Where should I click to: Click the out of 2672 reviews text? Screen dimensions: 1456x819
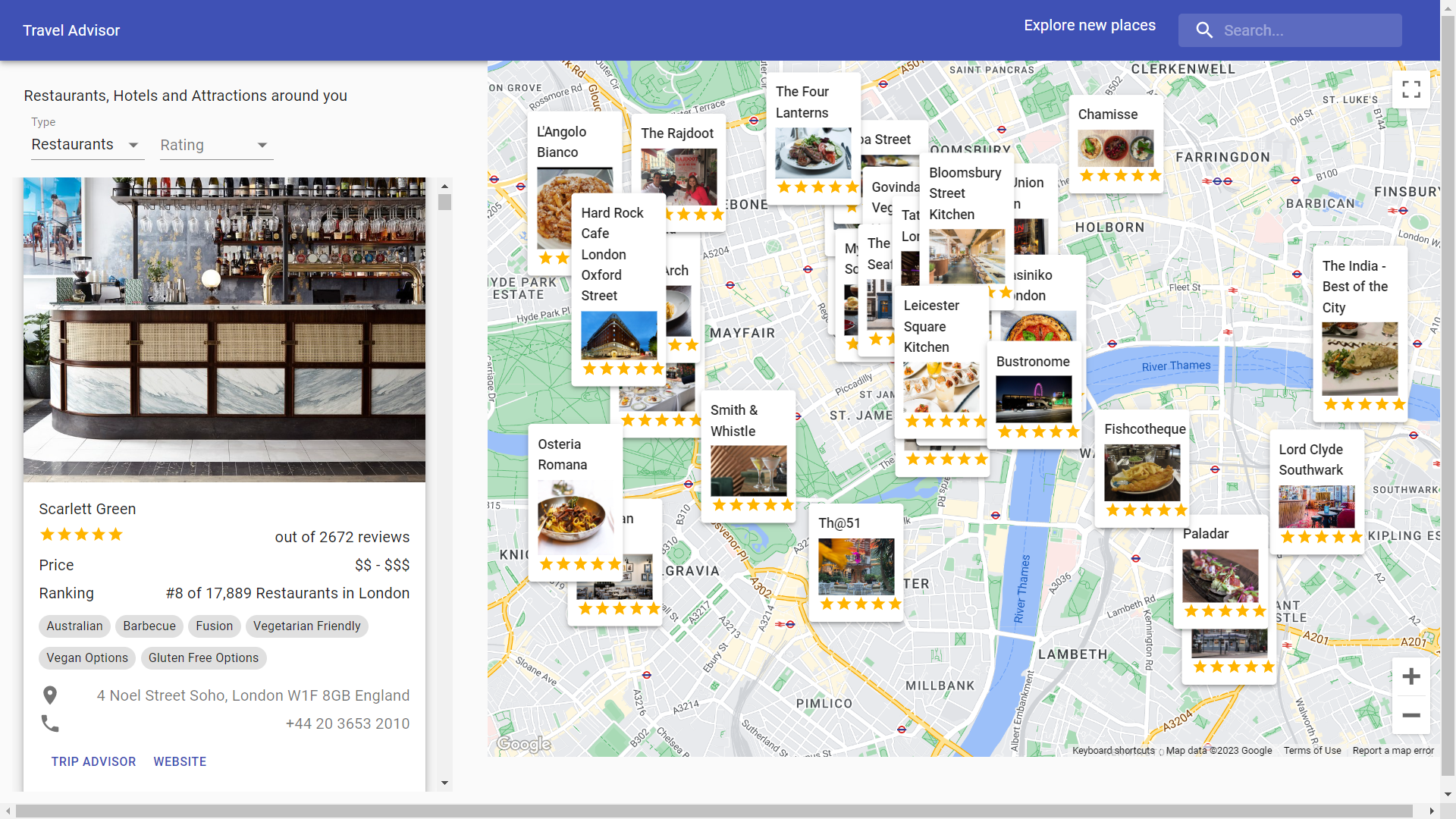pos(342,537)
